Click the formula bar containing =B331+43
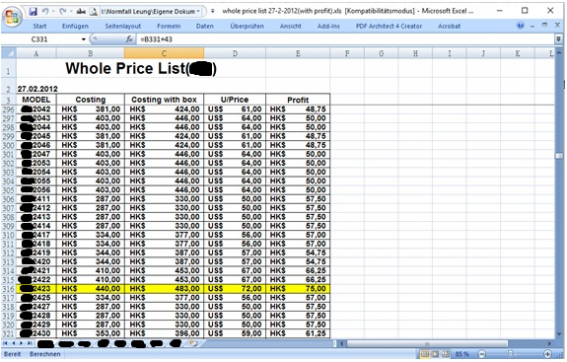The image size is (567, 362). (x=345, y=39)
